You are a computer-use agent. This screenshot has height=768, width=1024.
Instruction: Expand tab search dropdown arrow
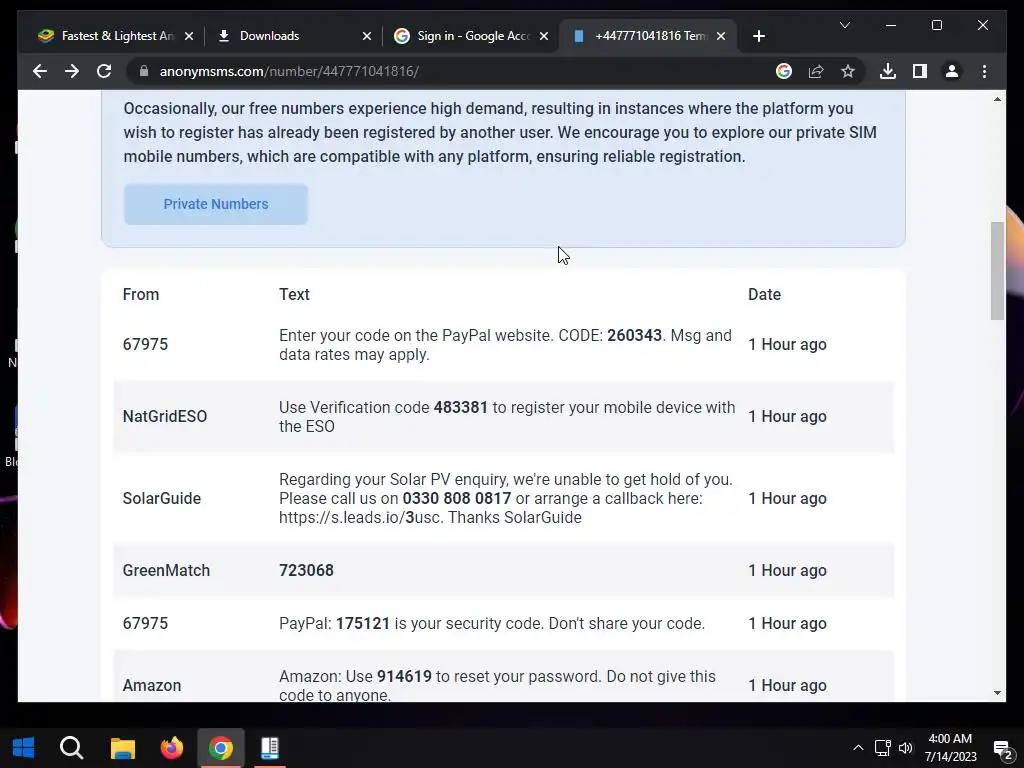pyautogui.click(x=845, y=25)
